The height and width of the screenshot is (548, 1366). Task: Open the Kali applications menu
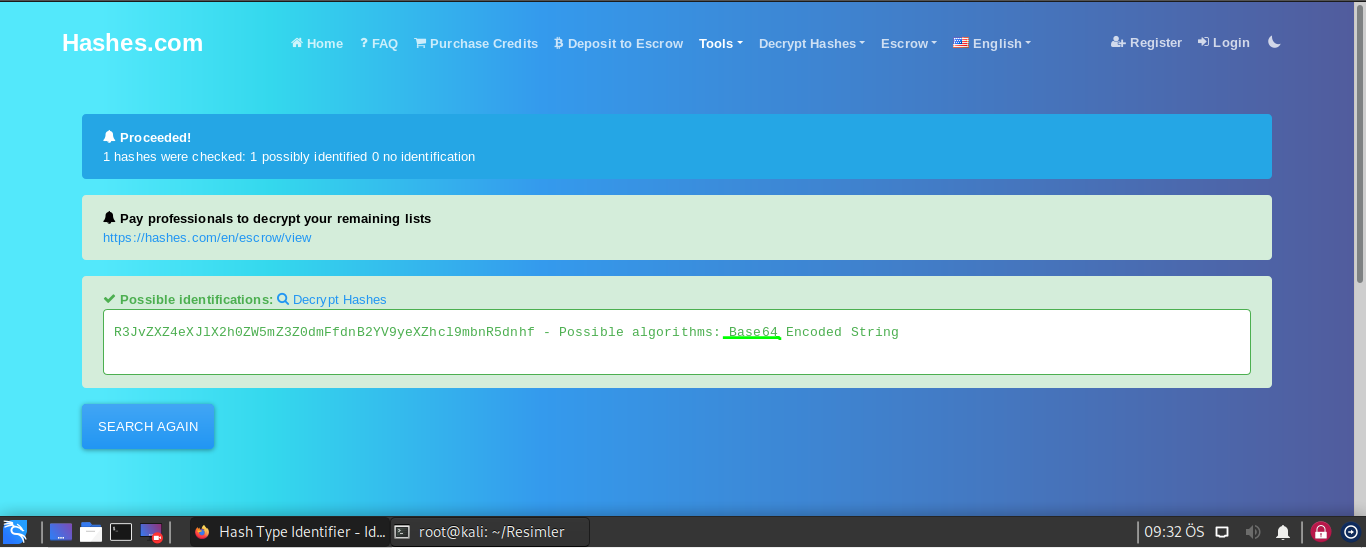click(x=15, y=531)
